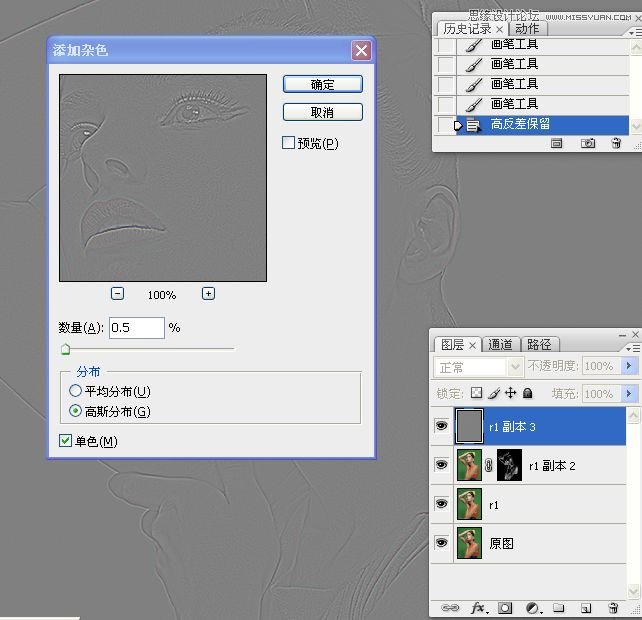Enable the 预览 preview checkbox
642x620 pixels.
coord(289,143)
